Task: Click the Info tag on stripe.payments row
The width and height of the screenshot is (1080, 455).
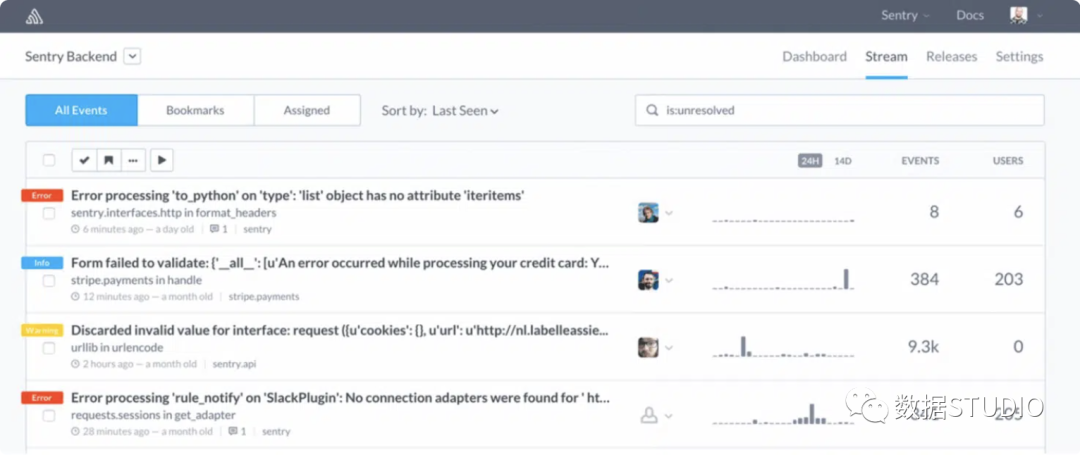Action: (42, 263)
